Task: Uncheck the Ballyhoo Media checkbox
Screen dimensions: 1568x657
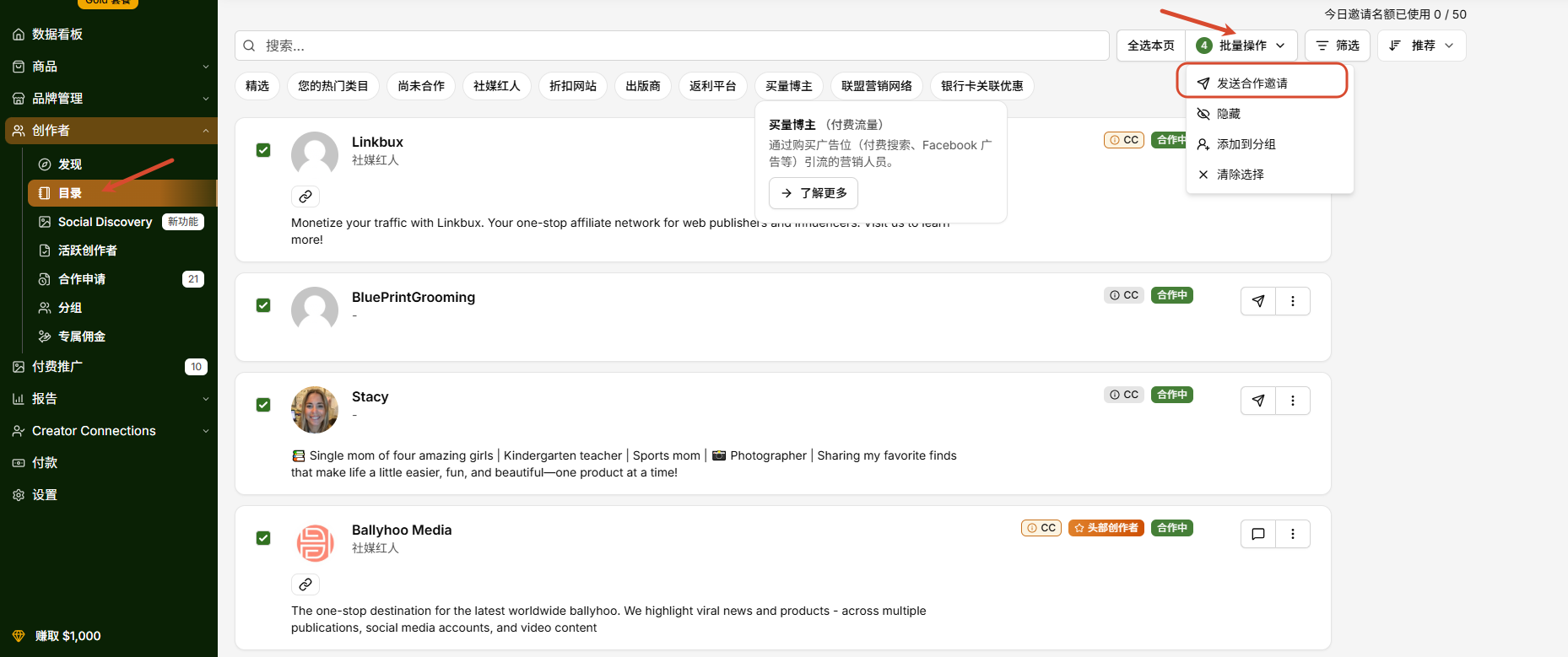Action: click(x=263, y=538)
